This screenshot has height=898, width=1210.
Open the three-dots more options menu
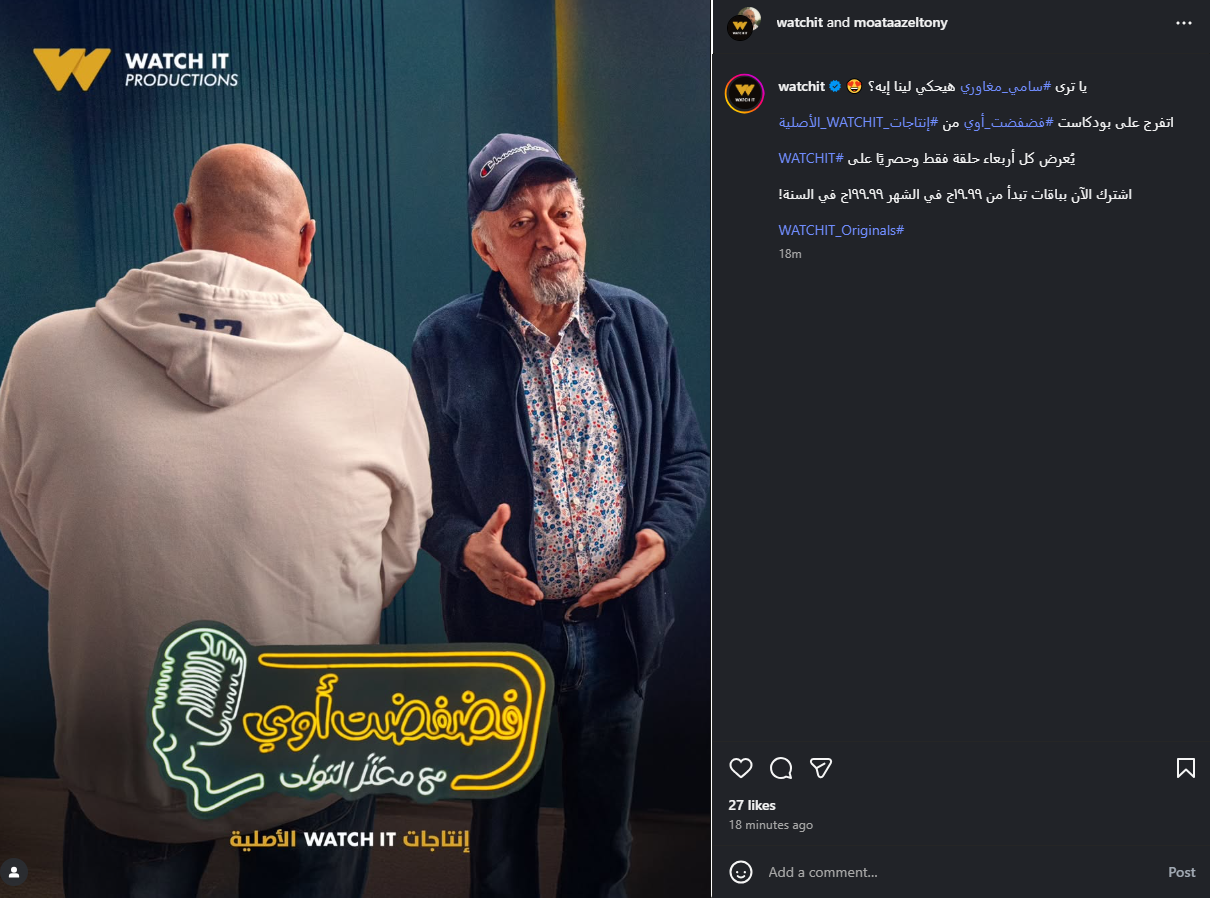tap(1184, 22)
